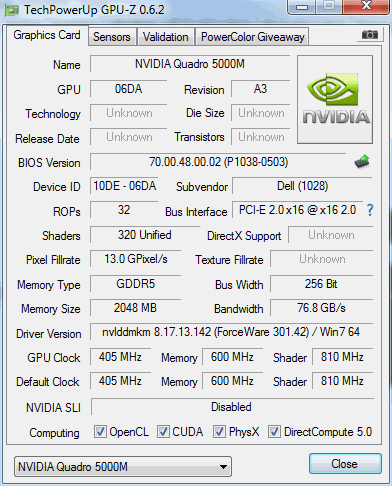This screenshot has height=486, width=392.
Task: Minimize the GPU-Z window
Action: pos(302,7)
